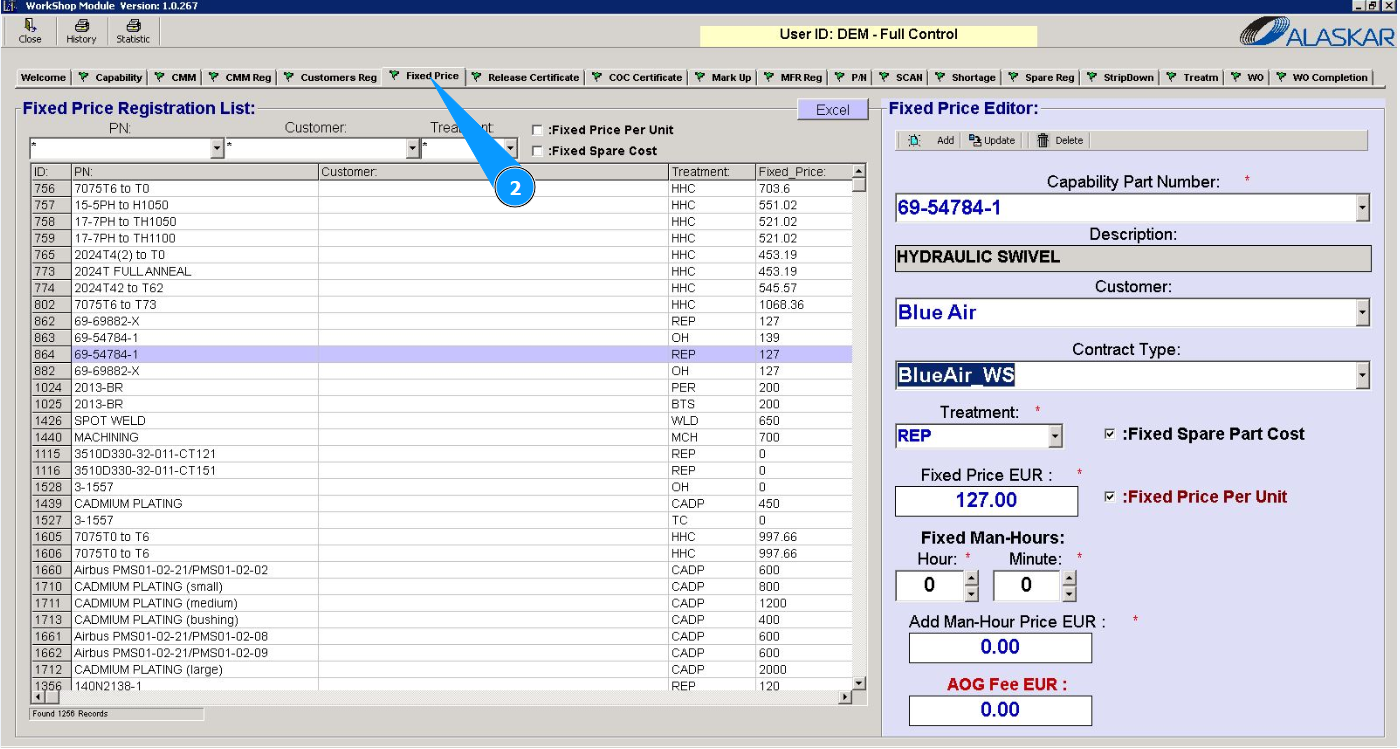Viewport: 1400px width, 749px height.
Task: Open the Statistic printer icon
Action: coord(132,31)
